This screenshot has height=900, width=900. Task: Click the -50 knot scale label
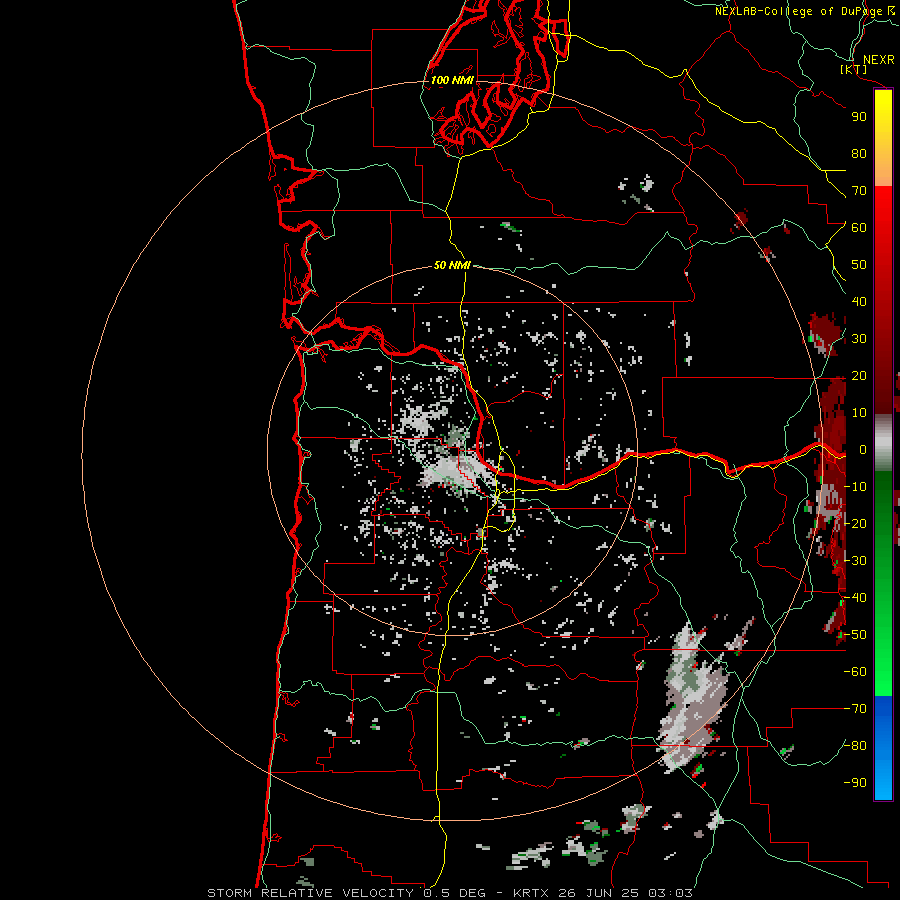pos(855,635)
